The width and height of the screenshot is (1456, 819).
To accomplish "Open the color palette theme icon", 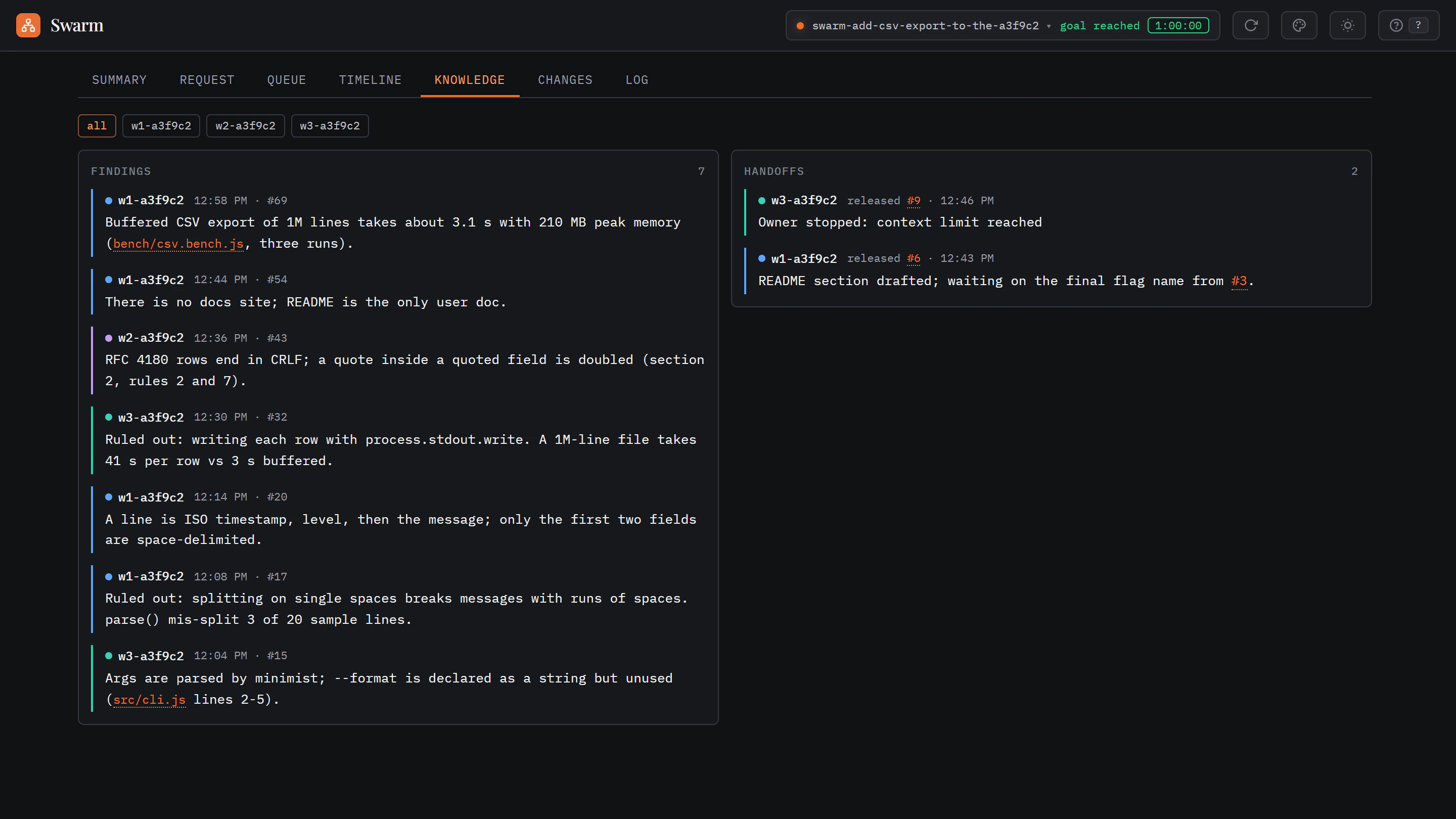I will (x=1299, y=25).
